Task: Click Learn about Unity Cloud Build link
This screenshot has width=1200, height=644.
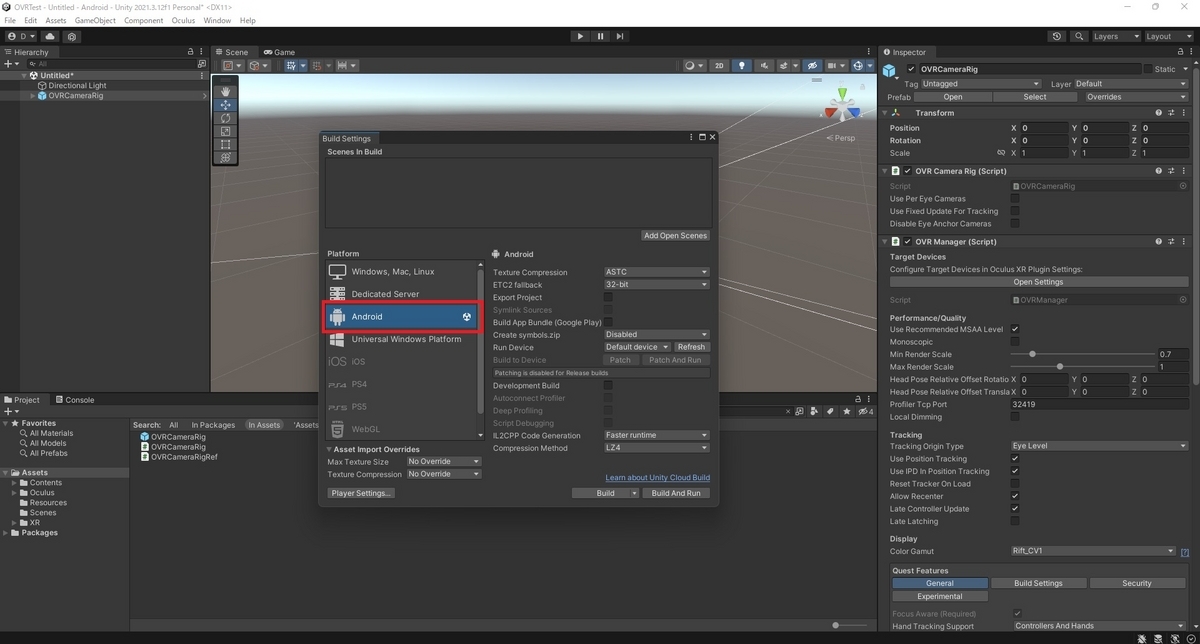Action: [657, 478]
